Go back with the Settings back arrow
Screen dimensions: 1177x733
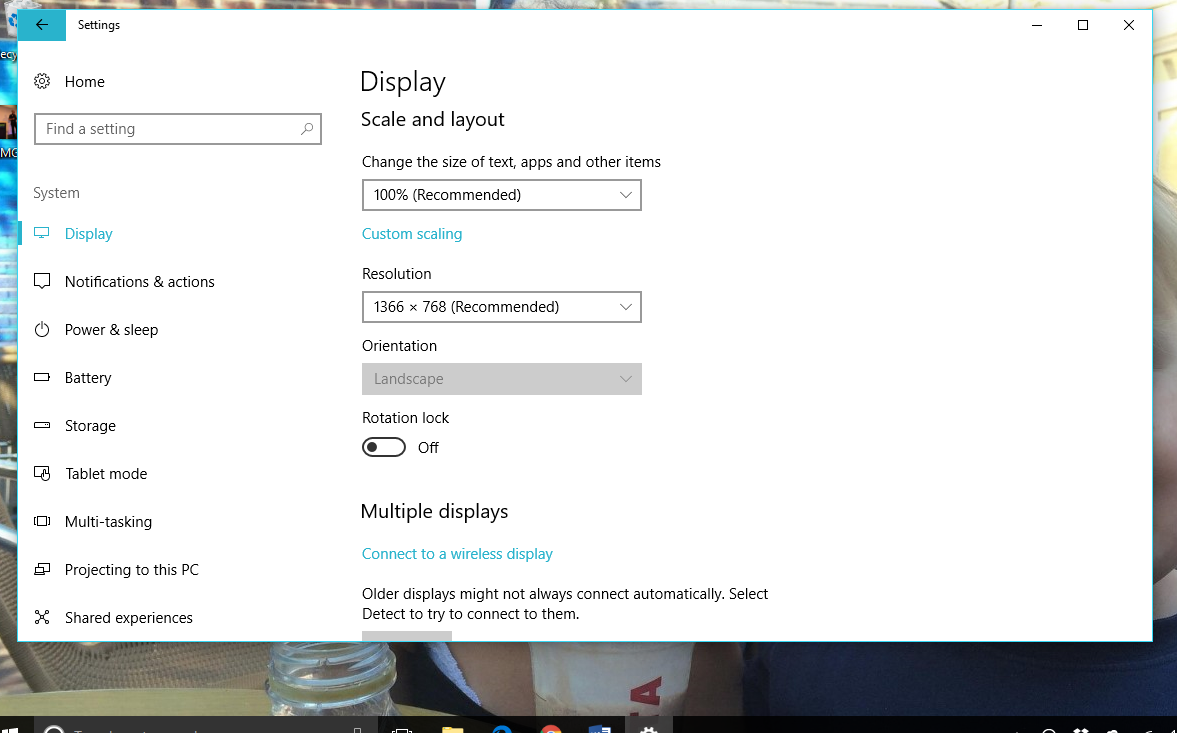pos(41,24)
